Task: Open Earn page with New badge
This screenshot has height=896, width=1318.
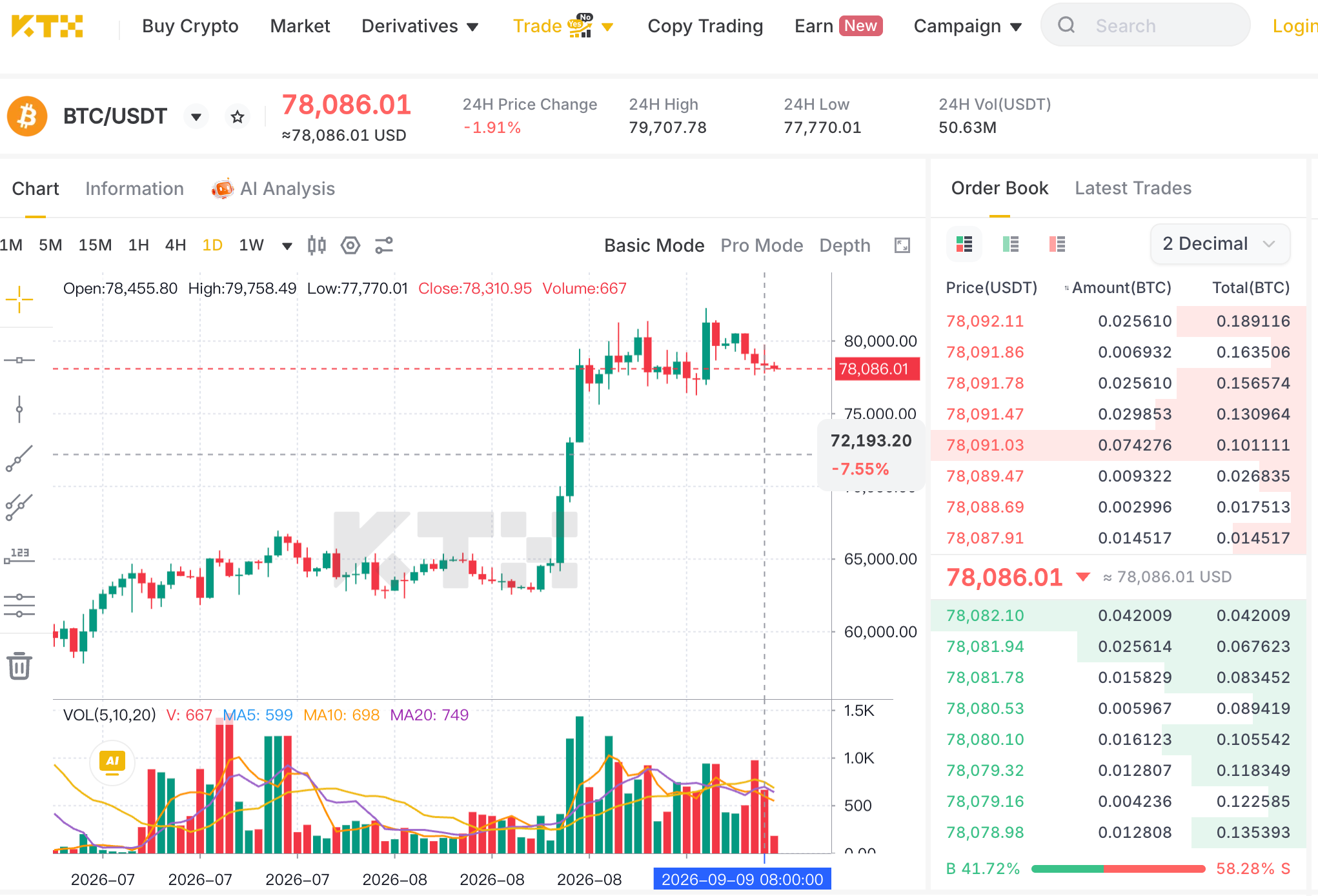Action: 838,26
